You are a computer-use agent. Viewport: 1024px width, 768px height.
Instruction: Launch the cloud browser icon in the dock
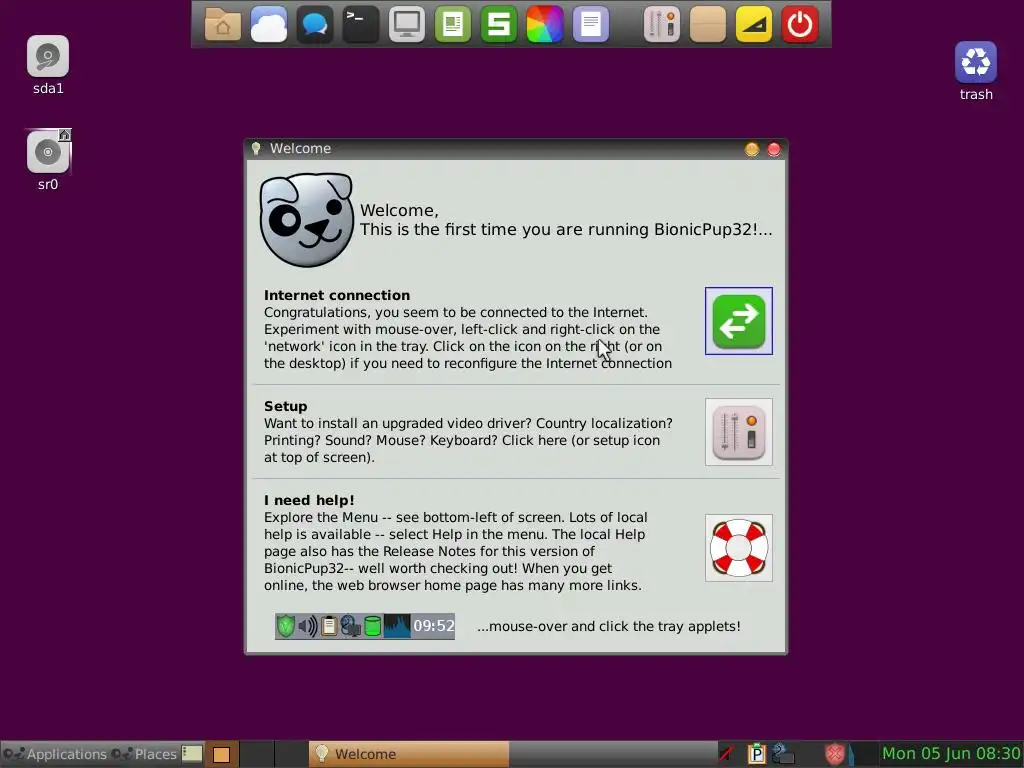tap(268, 25)
